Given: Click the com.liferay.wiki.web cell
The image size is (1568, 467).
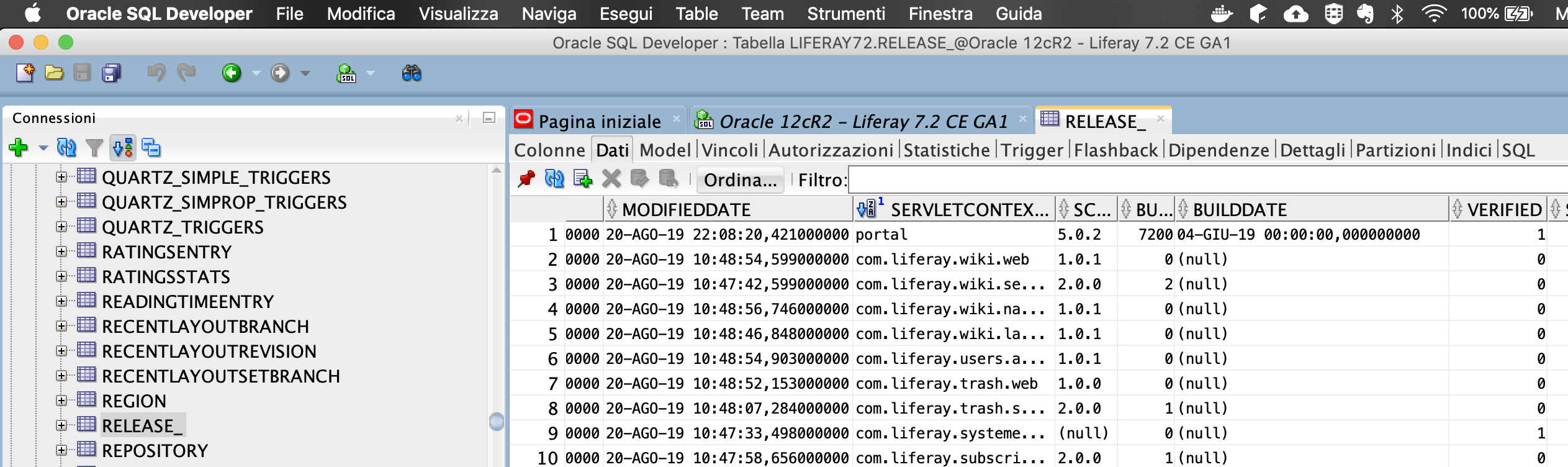Looking at the screenshot, I should click(954, 260).
